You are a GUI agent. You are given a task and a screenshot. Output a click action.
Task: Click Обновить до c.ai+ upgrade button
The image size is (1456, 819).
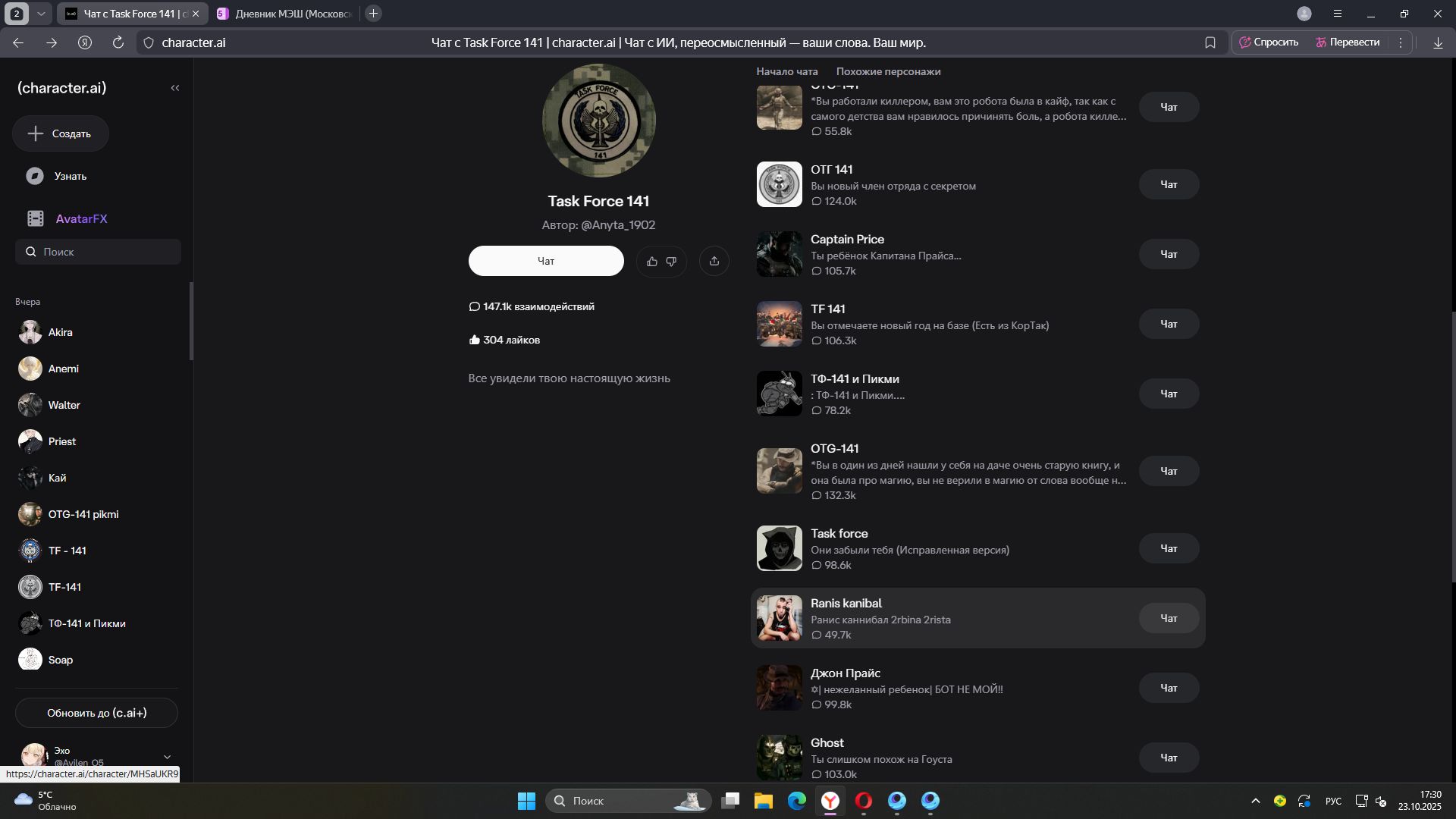[x=97, y=713]
